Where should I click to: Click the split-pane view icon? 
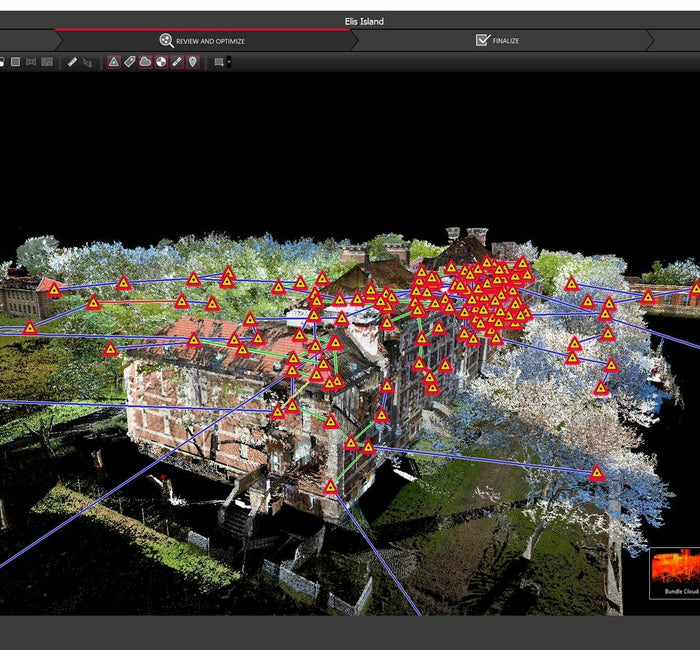[x=31, y=62]
